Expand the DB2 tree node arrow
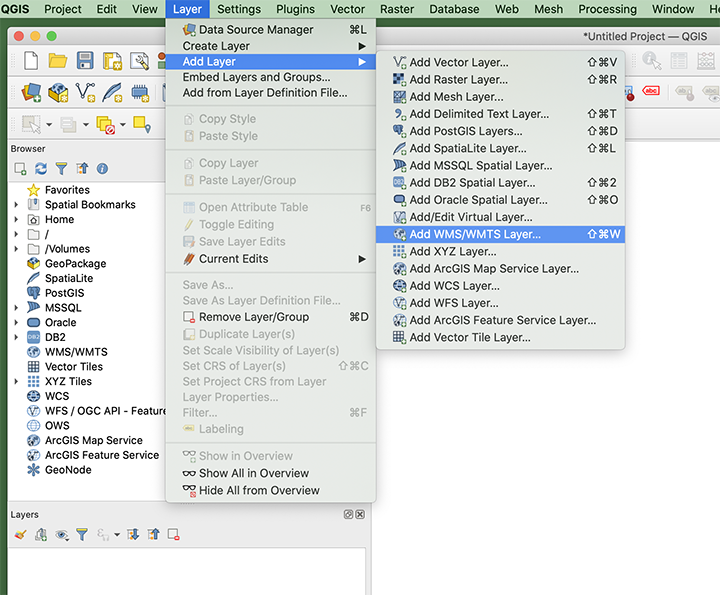The image size is (720, 595). (16, 337)
